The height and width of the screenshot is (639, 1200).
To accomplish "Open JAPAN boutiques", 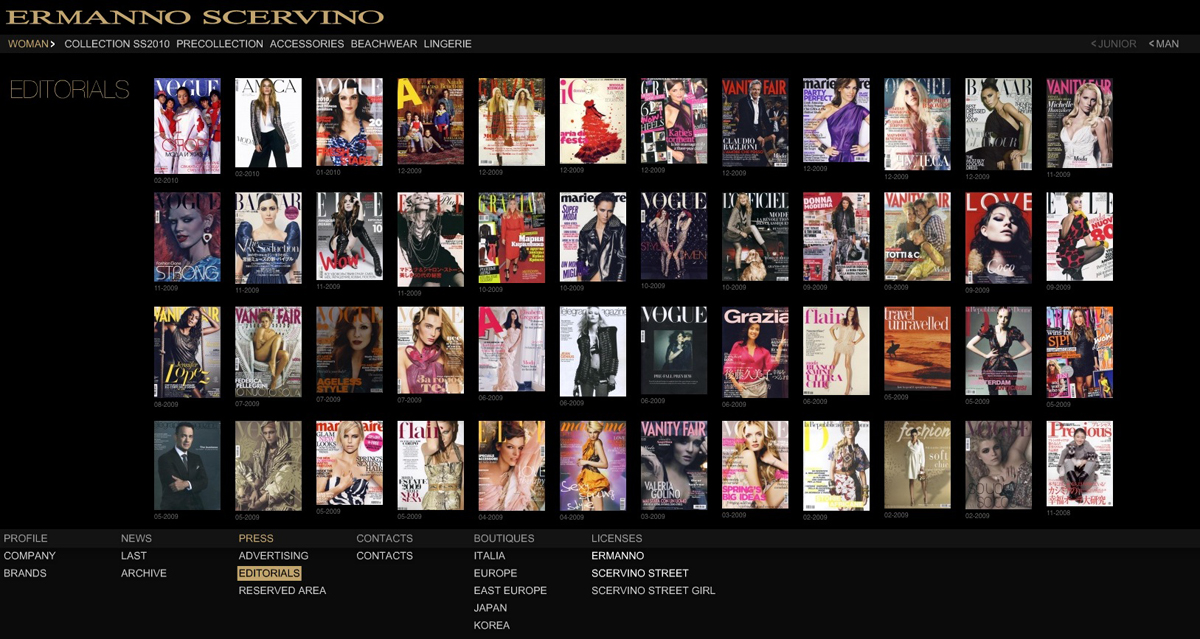I will point(490,608).
